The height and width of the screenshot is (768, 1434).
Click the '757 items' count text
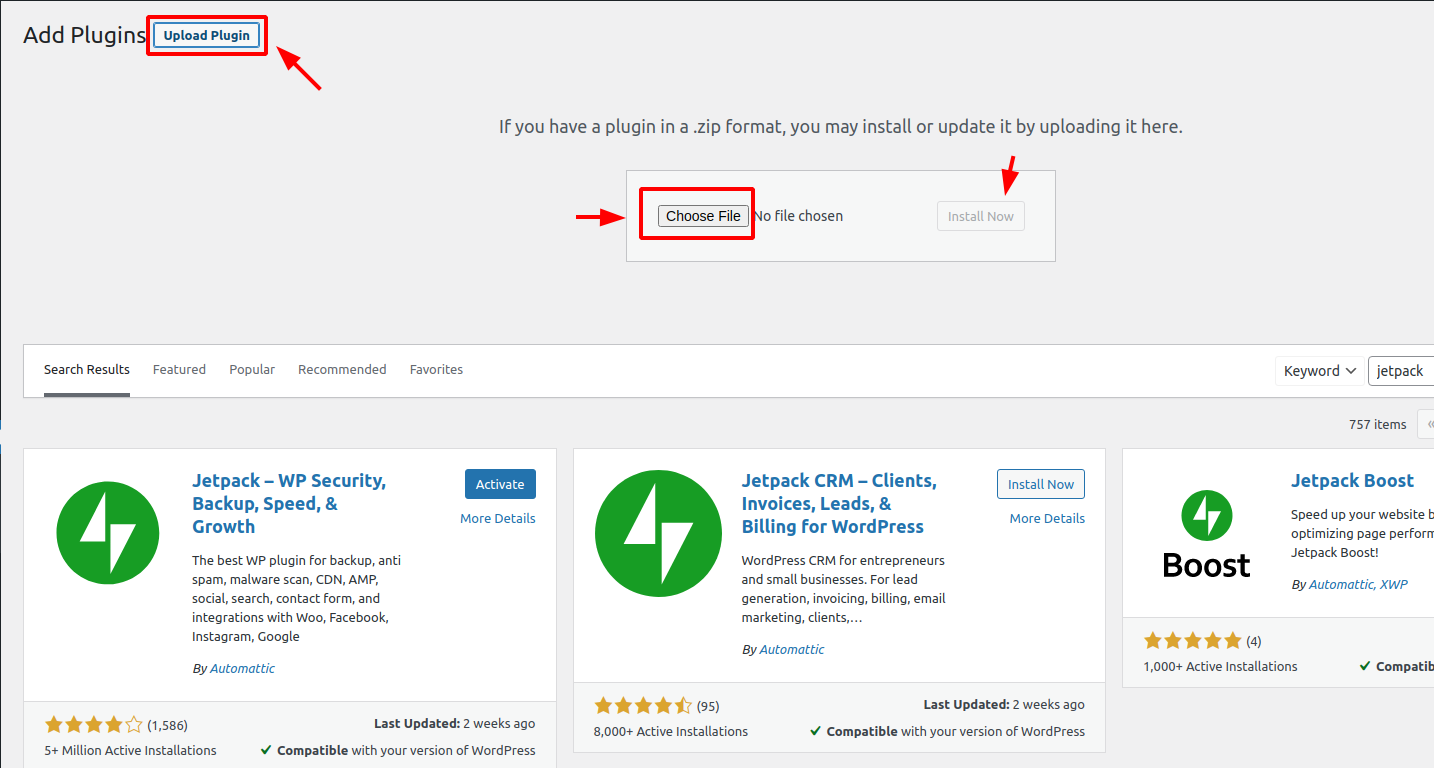click(x=1377, y=424)
